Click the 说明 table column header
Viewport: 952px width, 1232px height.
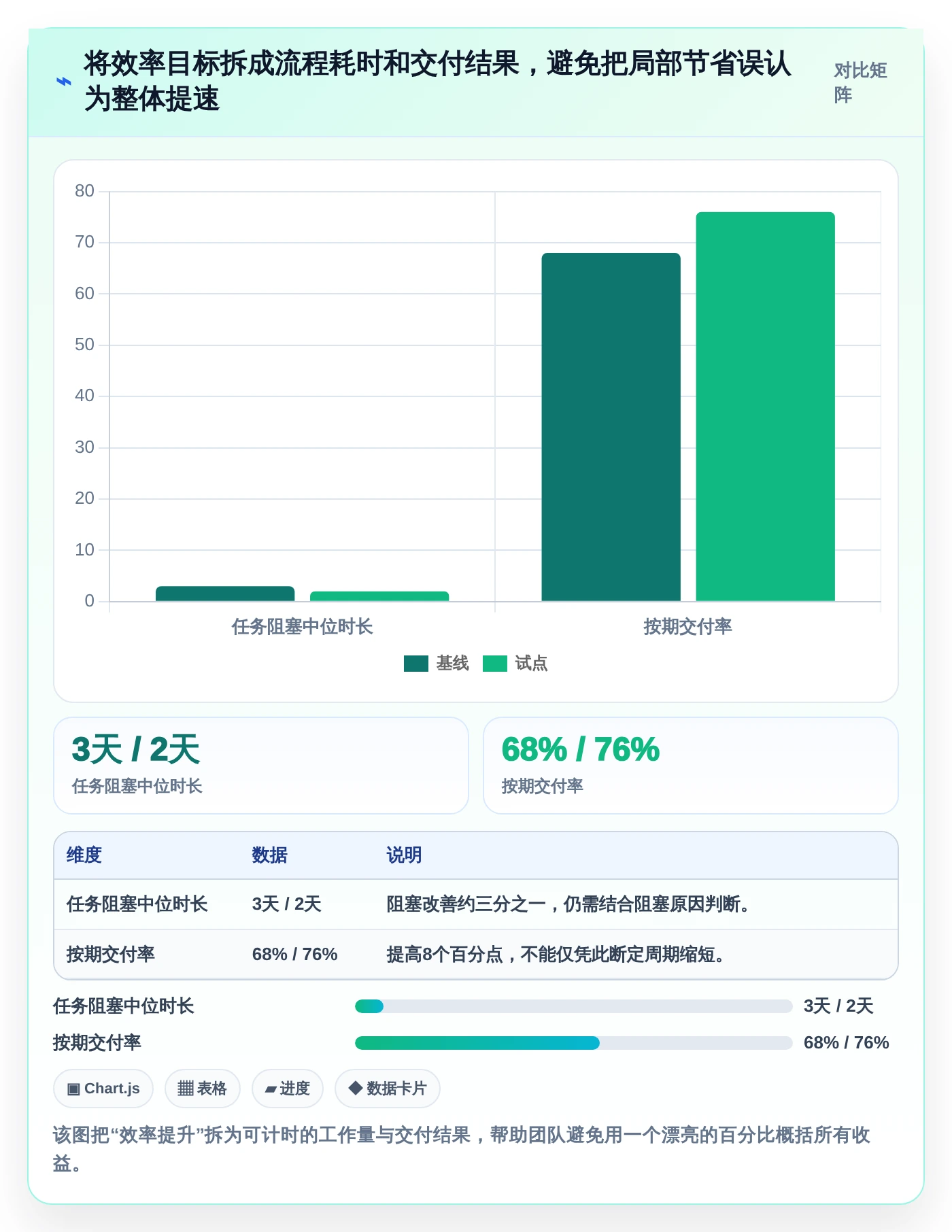(405, 855)
